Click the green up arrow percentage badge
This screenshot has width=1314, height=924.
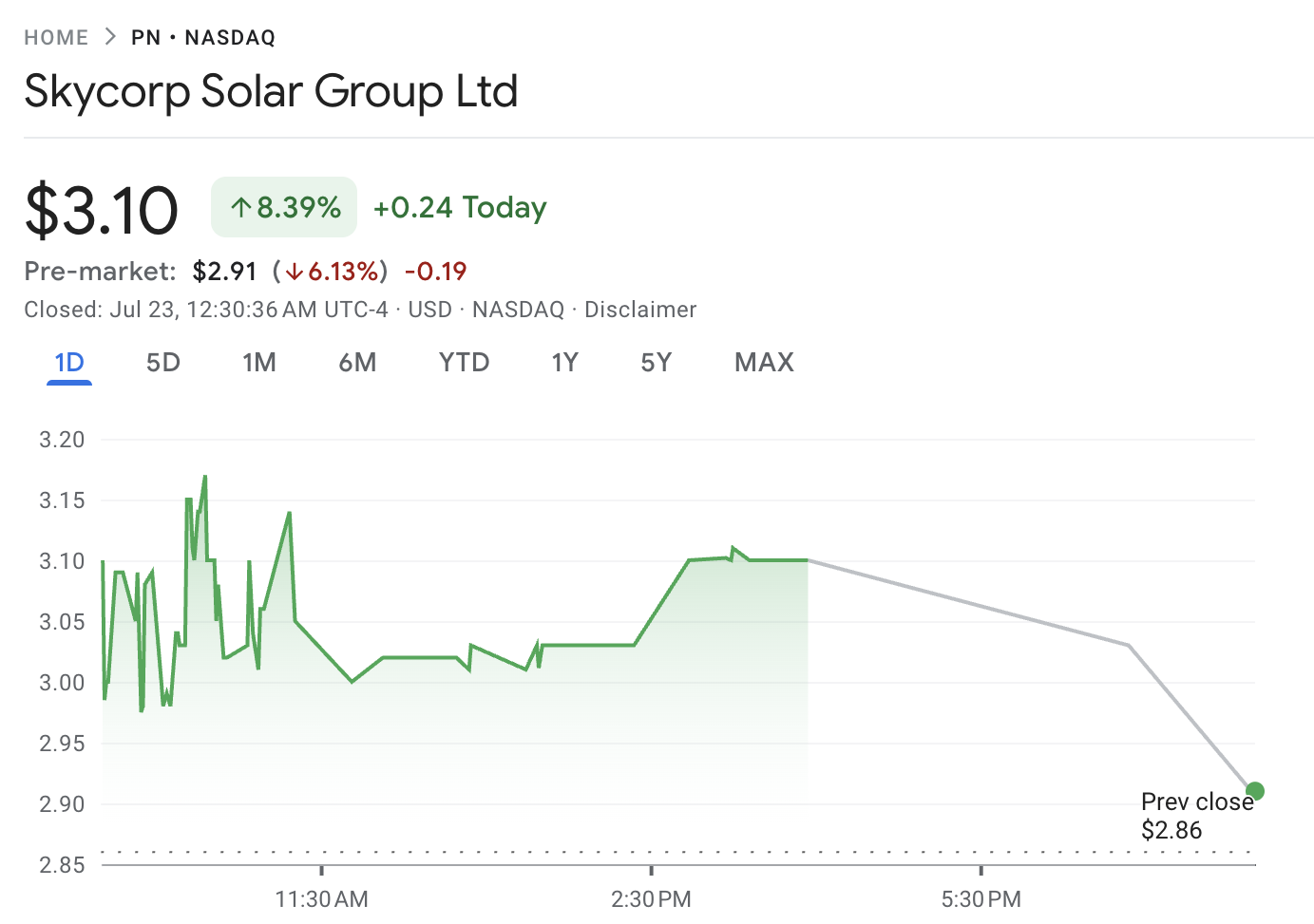click(x=284, y=207)
